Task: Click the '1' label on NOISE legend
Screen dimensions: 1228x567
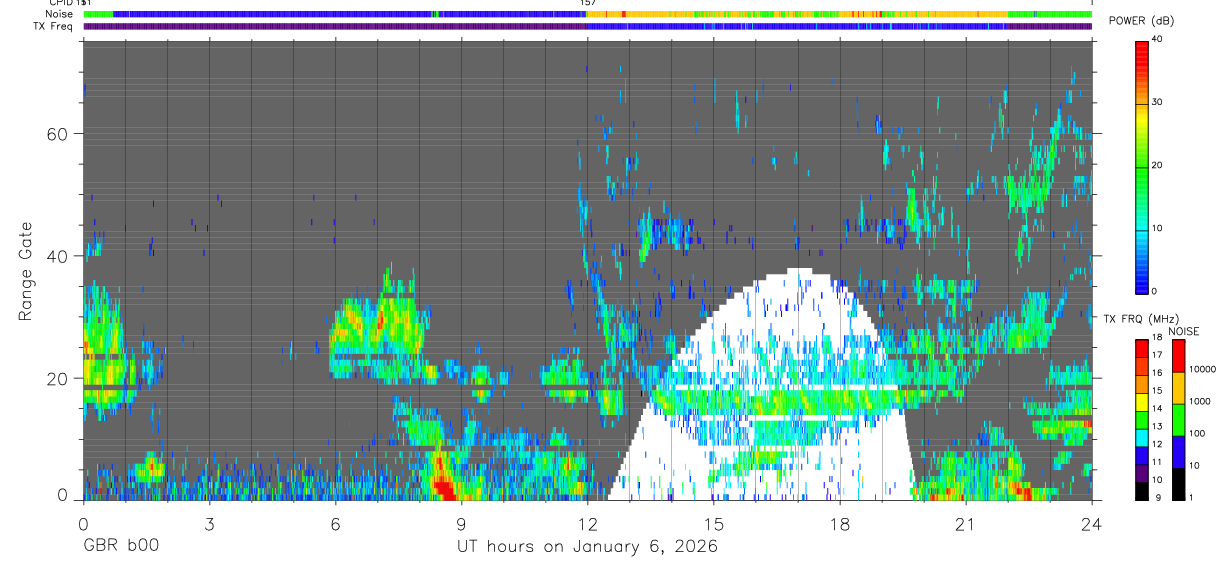Action: 1190,497
